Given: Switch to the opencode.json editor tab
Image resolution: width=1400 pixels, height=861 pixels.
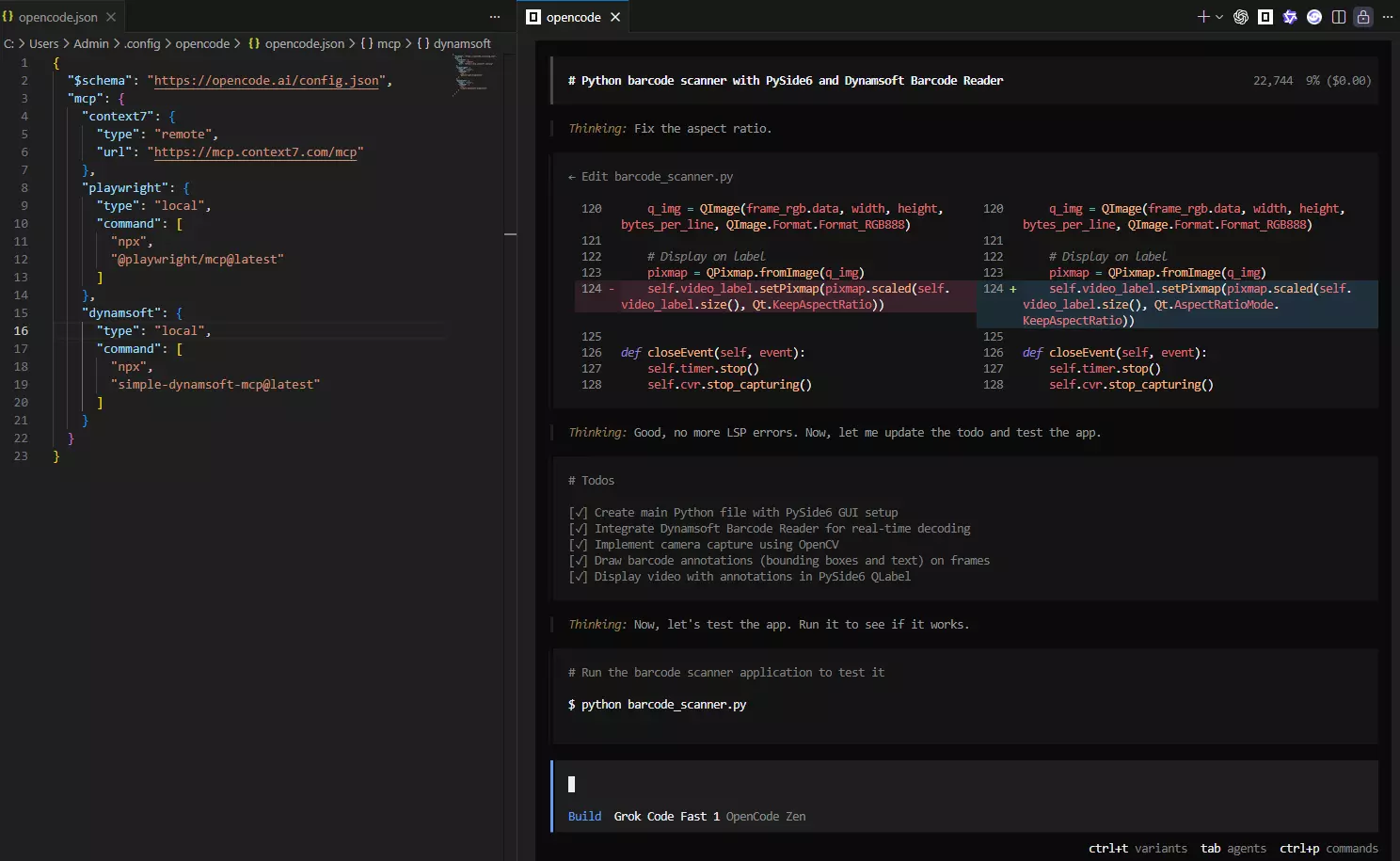Looking at the screenshot, I should tap(58, 16).
